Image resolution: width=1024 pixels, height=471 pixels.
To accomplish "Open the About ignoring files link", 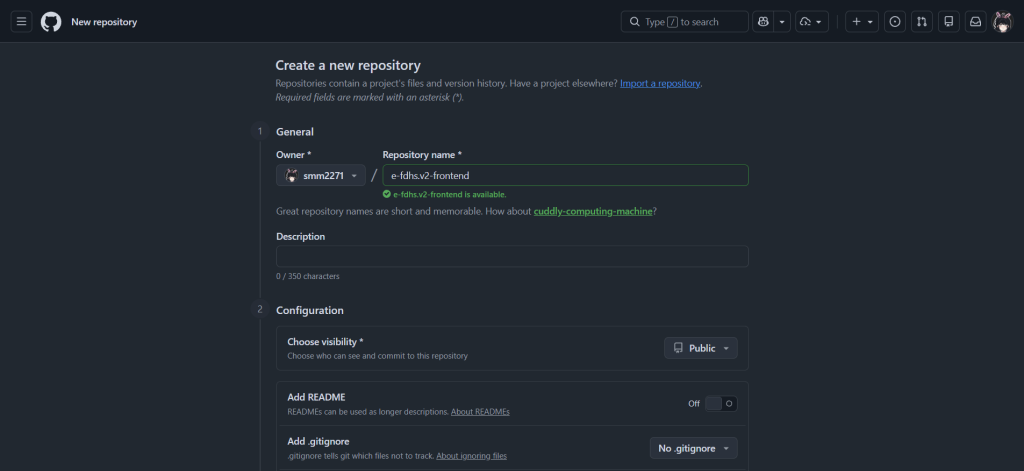I will pyautogui.click(x=472, y=456).
